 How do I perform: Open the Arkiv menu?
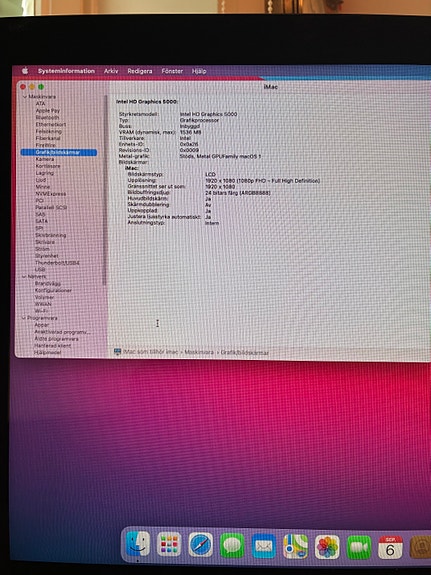pos(111,71)
